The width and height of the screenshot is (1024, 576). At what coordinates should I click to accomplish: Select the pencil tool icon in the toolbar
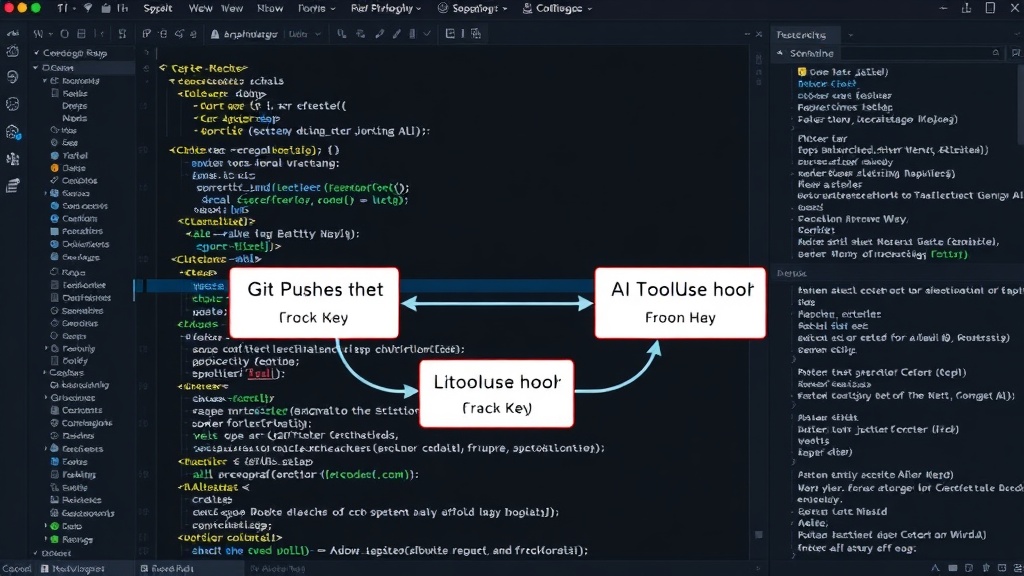click(x=379, y=34)
